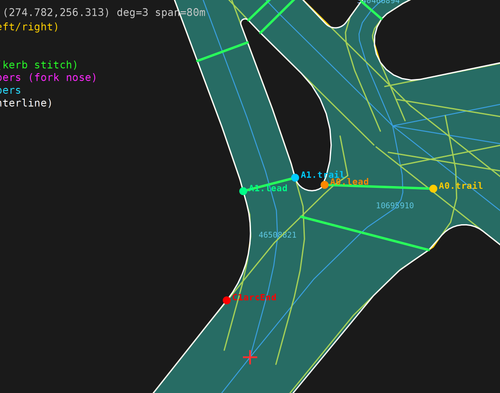The image size is (500, 393).
Task: Click the 'A0.lead' label text
Action: (x=349, y=182)
